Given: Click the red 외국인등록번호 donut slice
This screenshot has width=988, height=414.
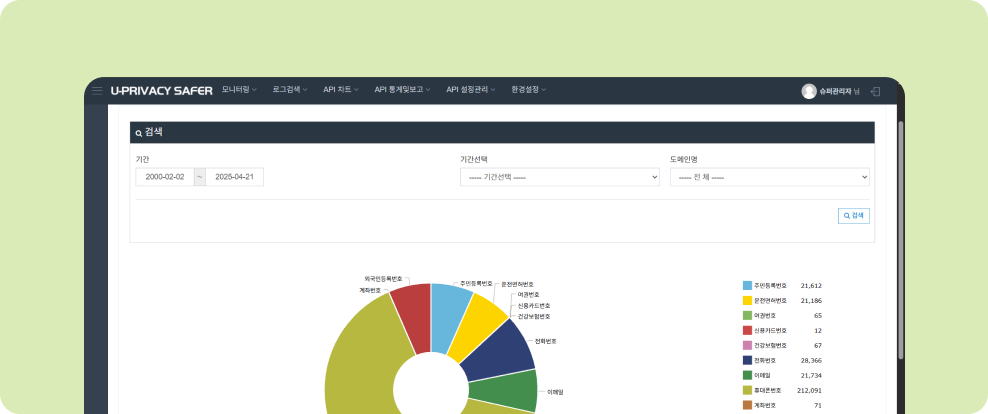Looking at the screenshot, I should 414,317.
